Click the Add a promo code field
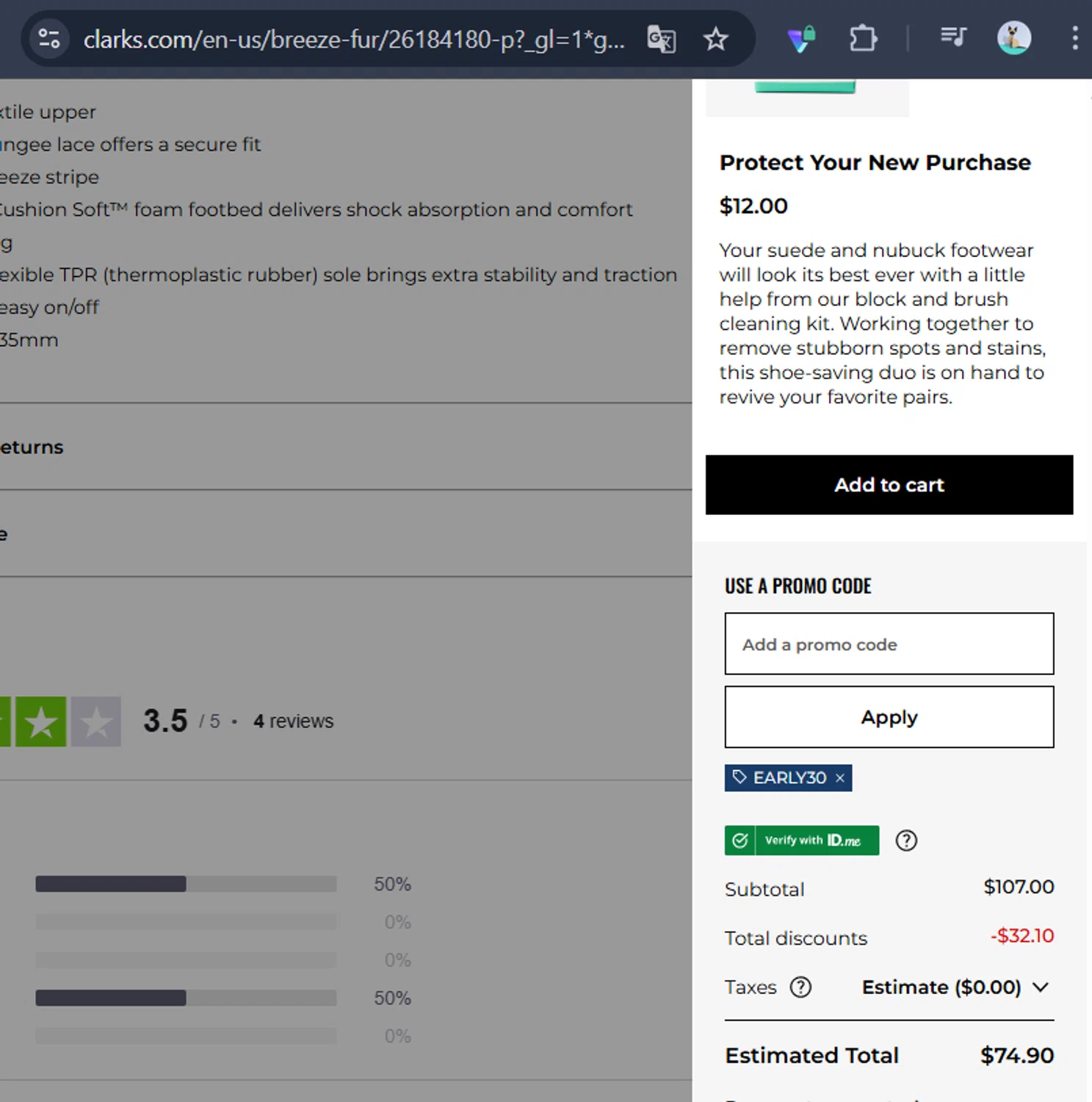The height and width of the screenshot is (1102, 1092). [x=889, y=644]
